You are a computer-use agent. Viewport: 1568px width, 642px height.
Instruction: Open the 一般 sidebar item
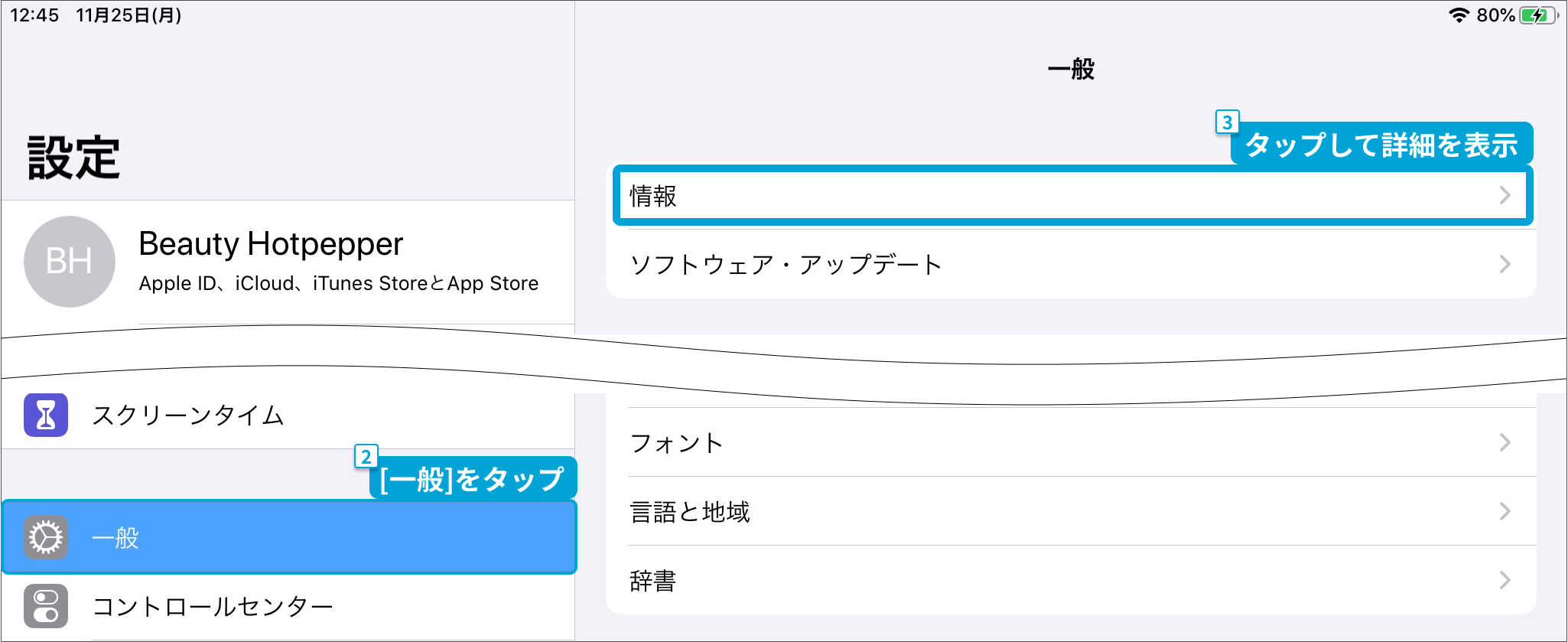[x=115, y=538]
